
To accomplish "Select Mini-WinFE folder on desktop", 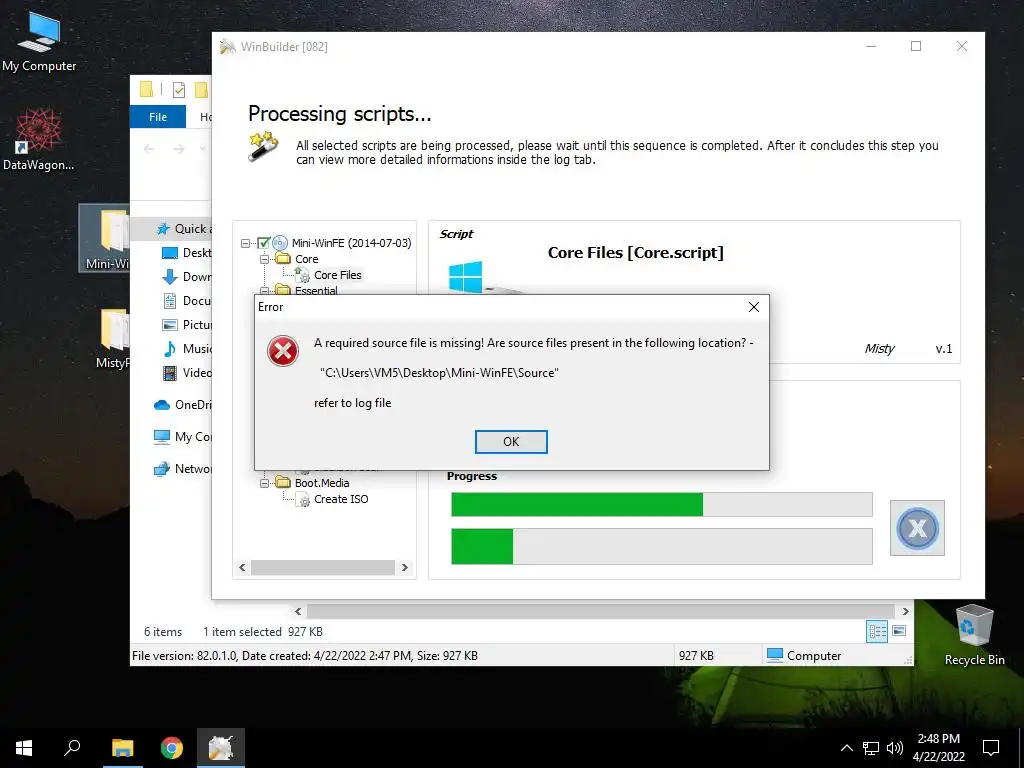I will point(106,238).
